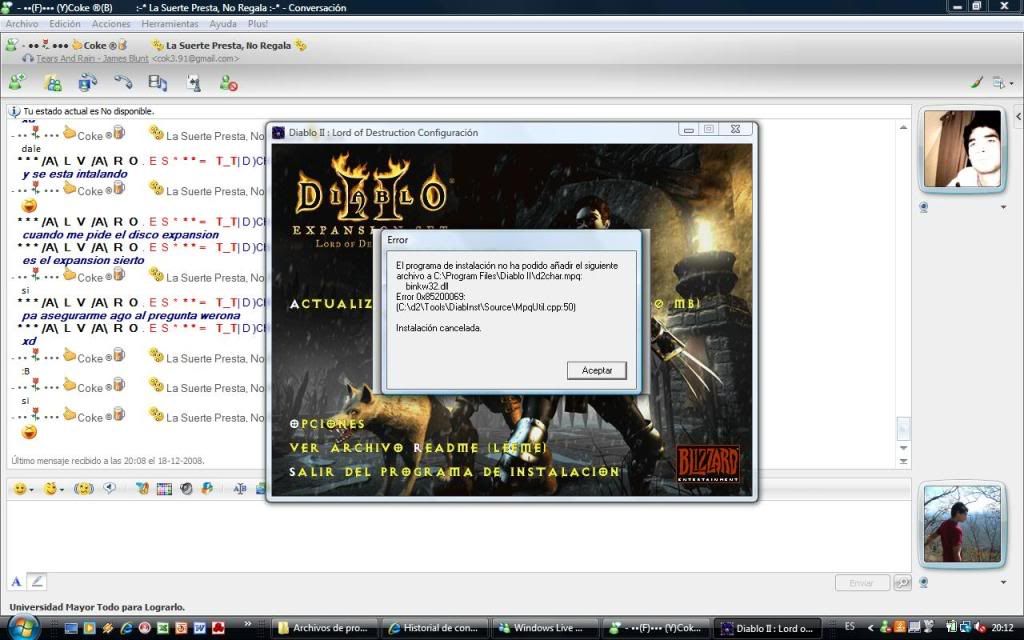The height and width of the screenshot is (640, 1024).
Task: Open Herramientas menu
Action: coord(170,24)
